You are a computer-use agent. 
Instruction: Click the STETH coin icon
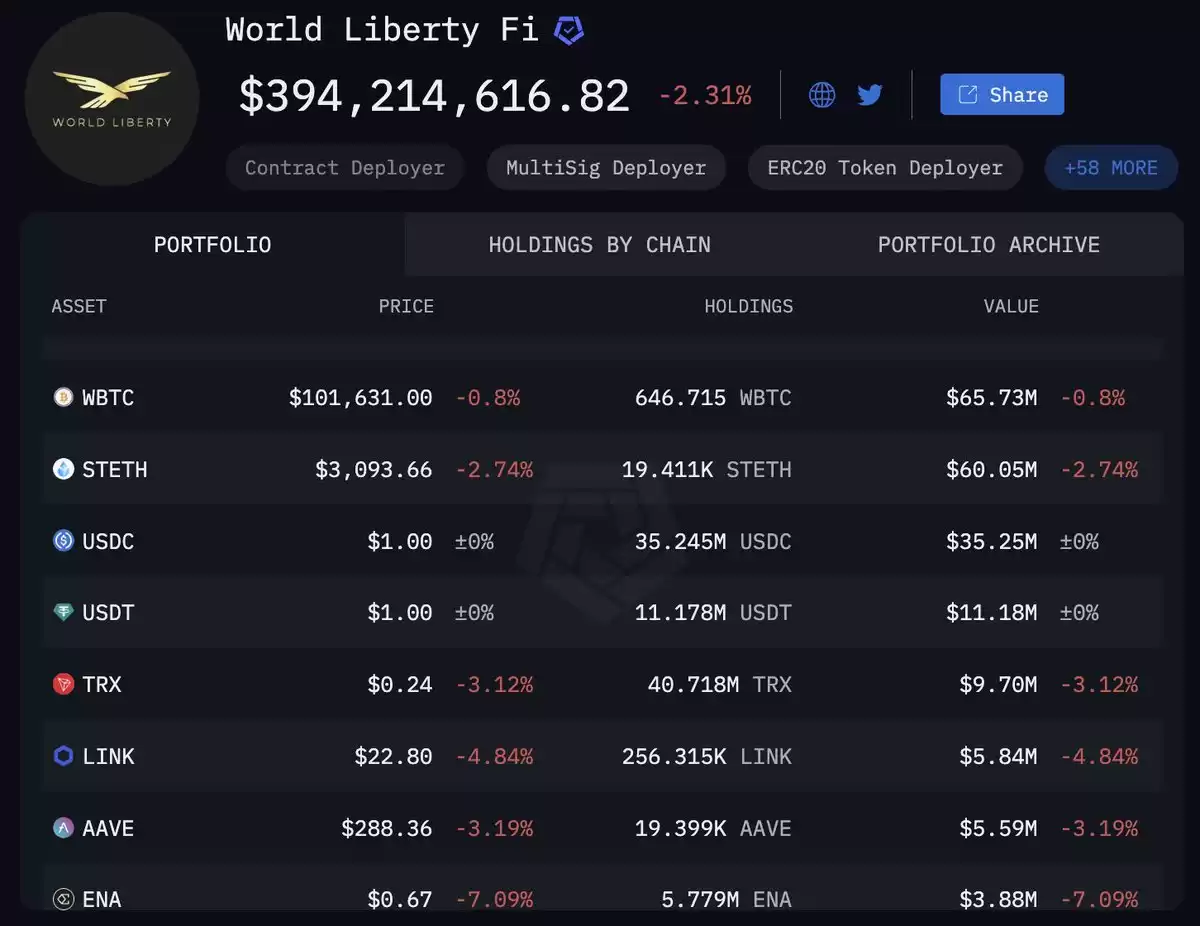[64, 469]
